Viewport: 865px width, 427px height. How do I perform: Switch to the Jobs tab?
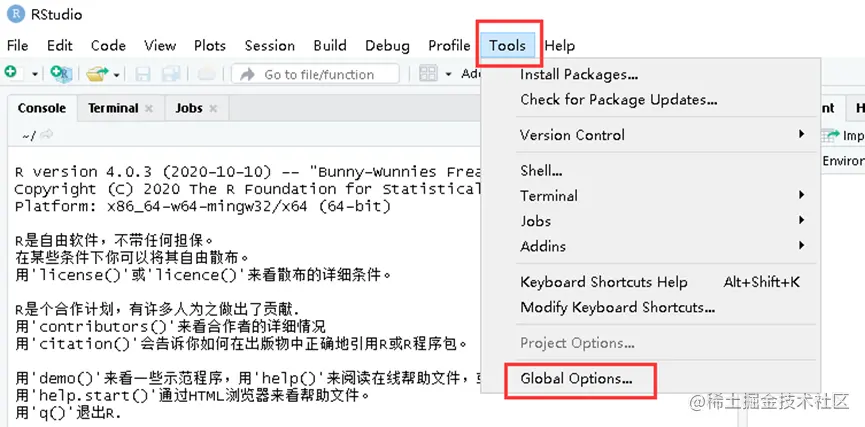[x=188, y=108]
